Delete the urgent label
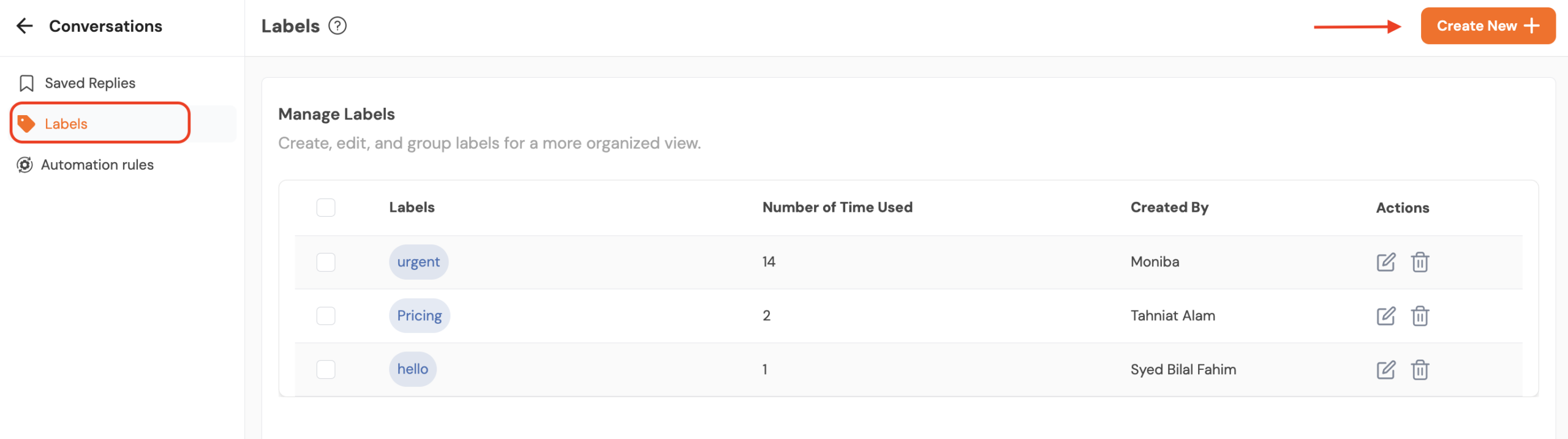Screen dimensions: 1568x439 (x=1420, y=262)
